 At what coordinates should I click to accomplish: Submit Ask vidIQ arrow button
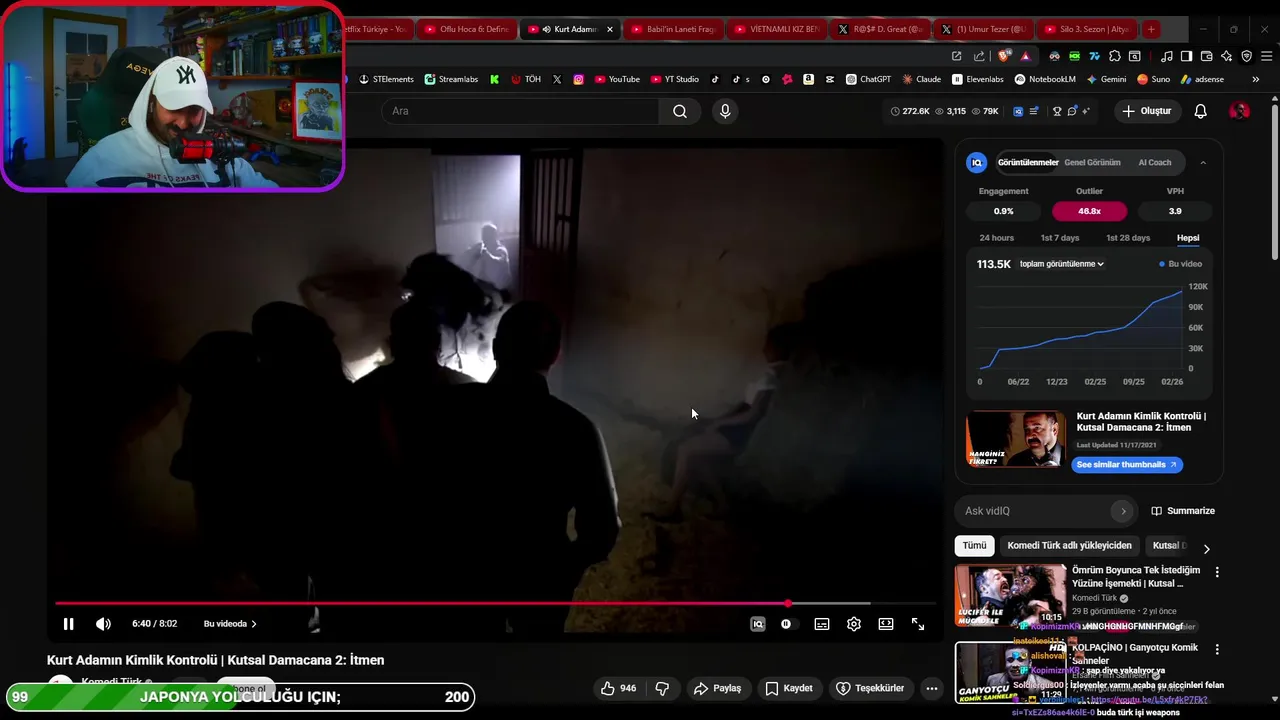pos(1123,511)
